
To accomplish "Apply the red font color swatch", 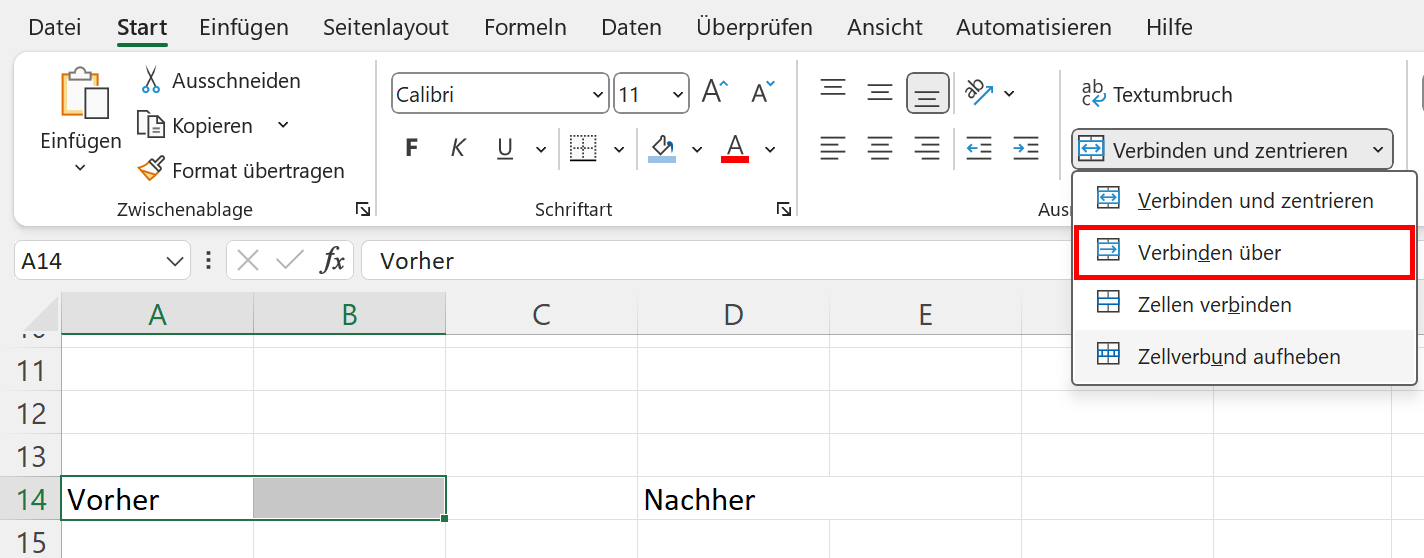I will tap(735, 149).
